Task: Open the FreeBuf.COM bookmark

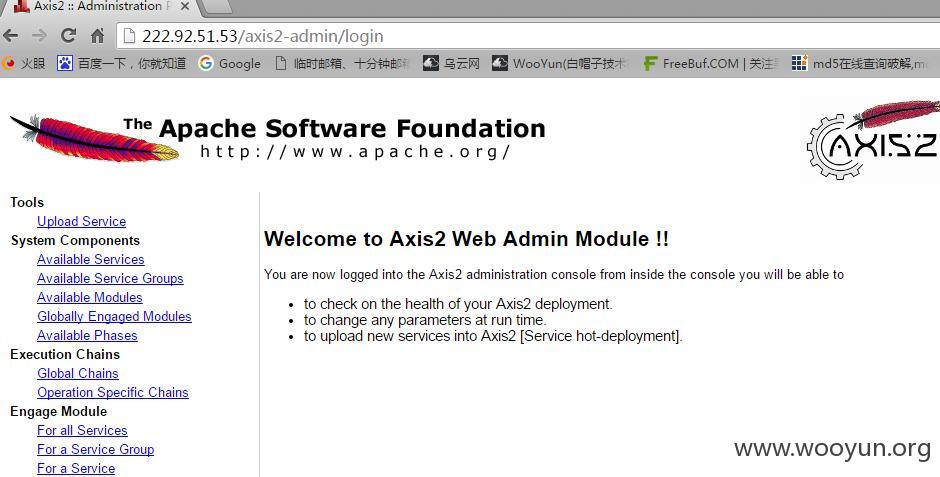Action: [711, 63]
